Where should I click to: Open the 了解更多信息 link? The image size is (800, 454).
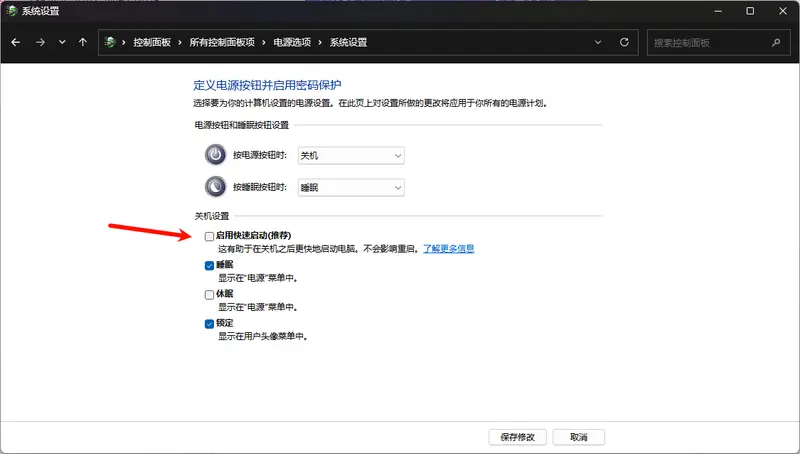[x=448, y=249]
